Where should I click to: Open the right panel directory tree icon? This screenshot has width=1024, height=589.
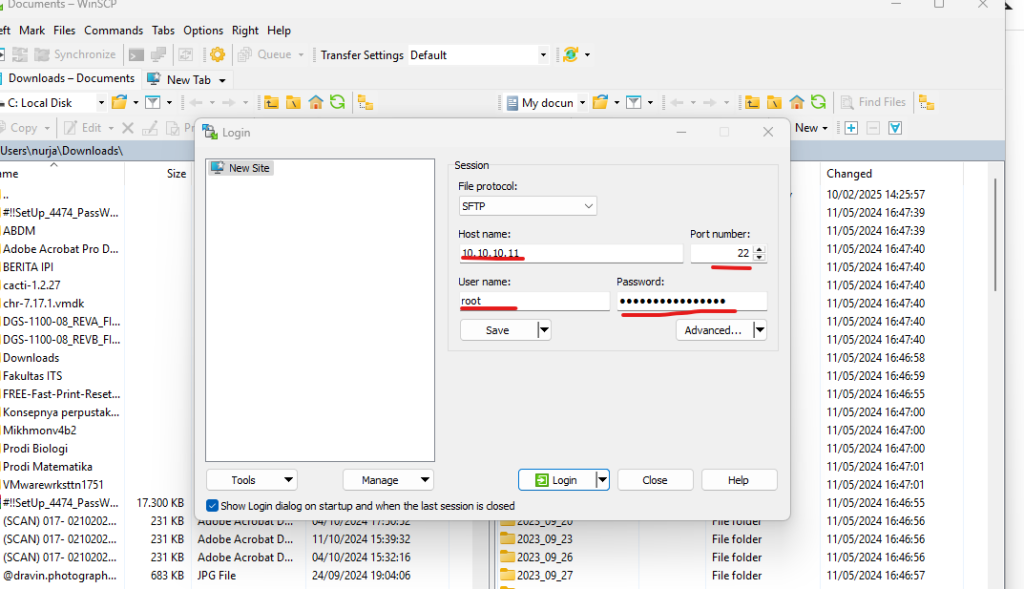point(926,102)
